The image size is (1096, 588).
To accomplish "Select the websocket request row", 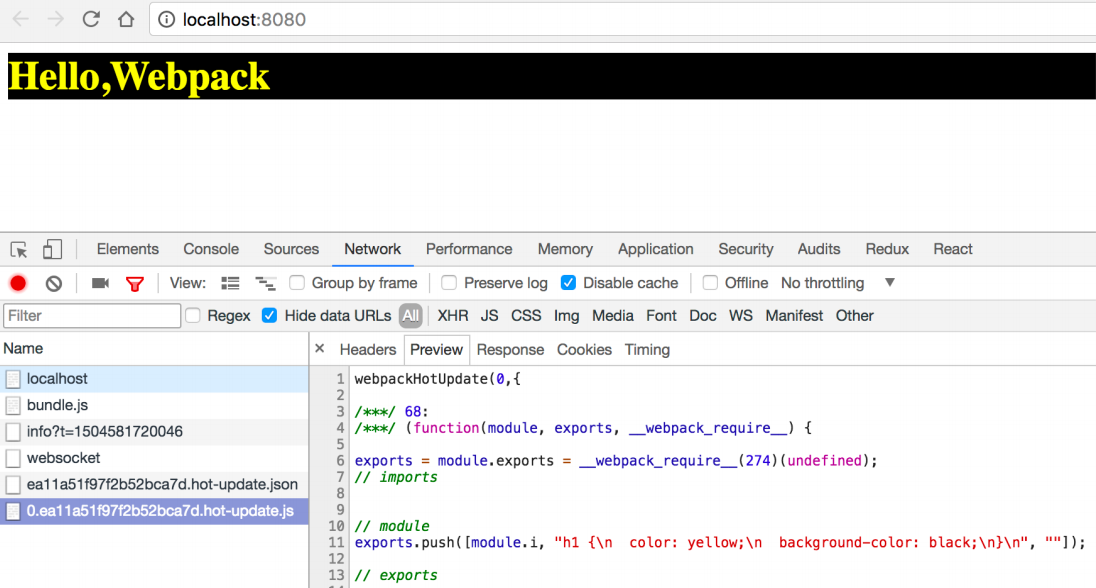I will 154,458.
